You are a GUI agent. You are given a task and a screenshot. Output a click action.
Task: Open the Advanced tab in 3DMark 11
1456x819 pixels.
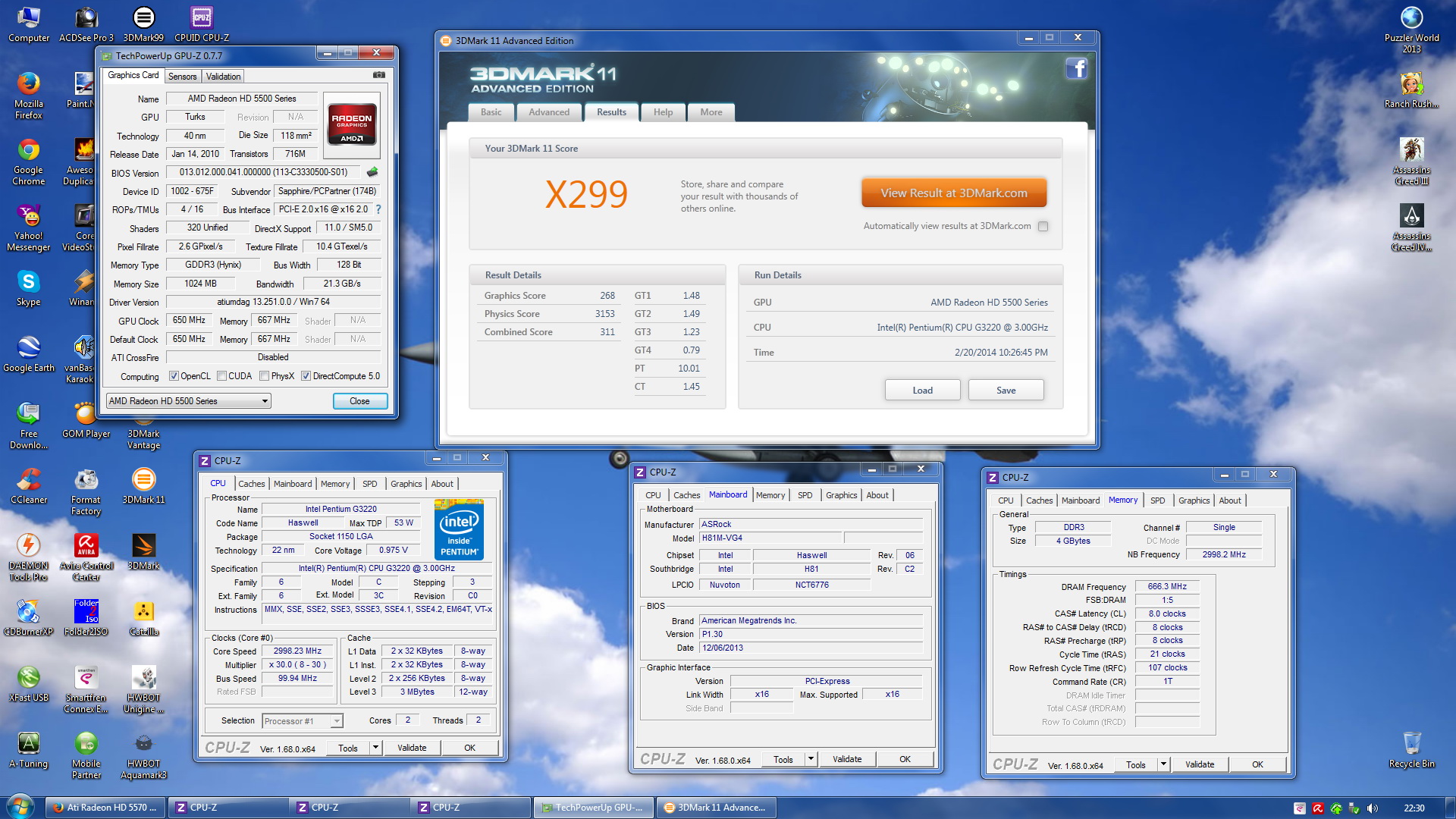click(549, 112)
